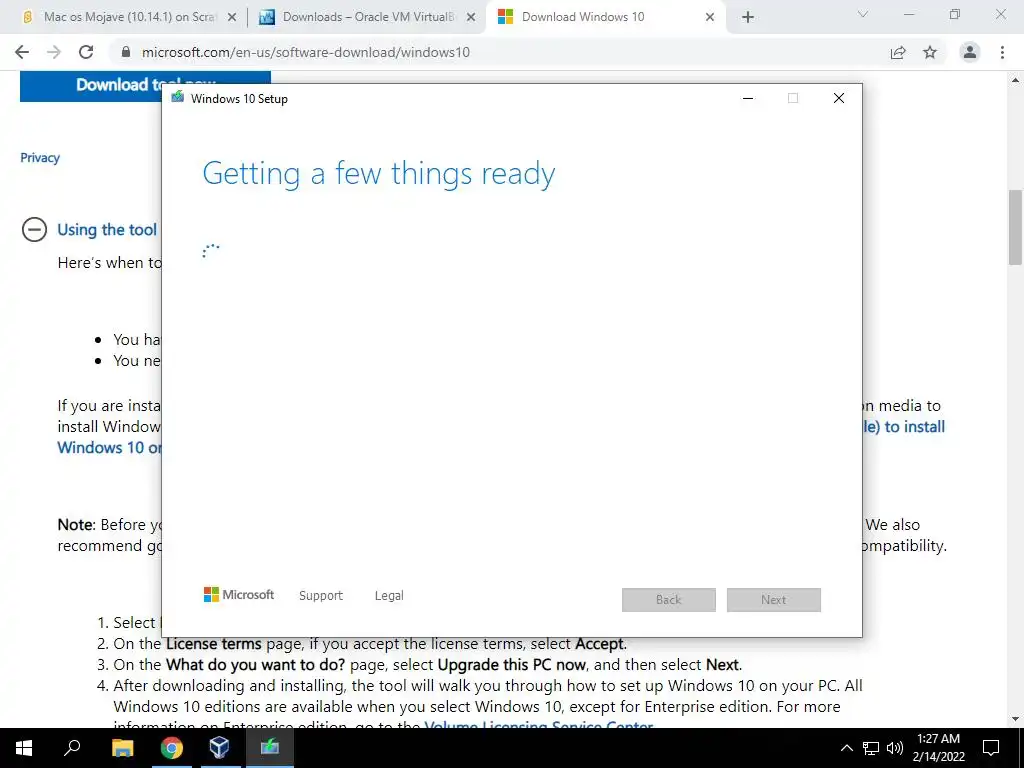Screen dimensions: 1024x768
Task: Open Google Chrome from the taskbar
Action: (x=172, y=748)
